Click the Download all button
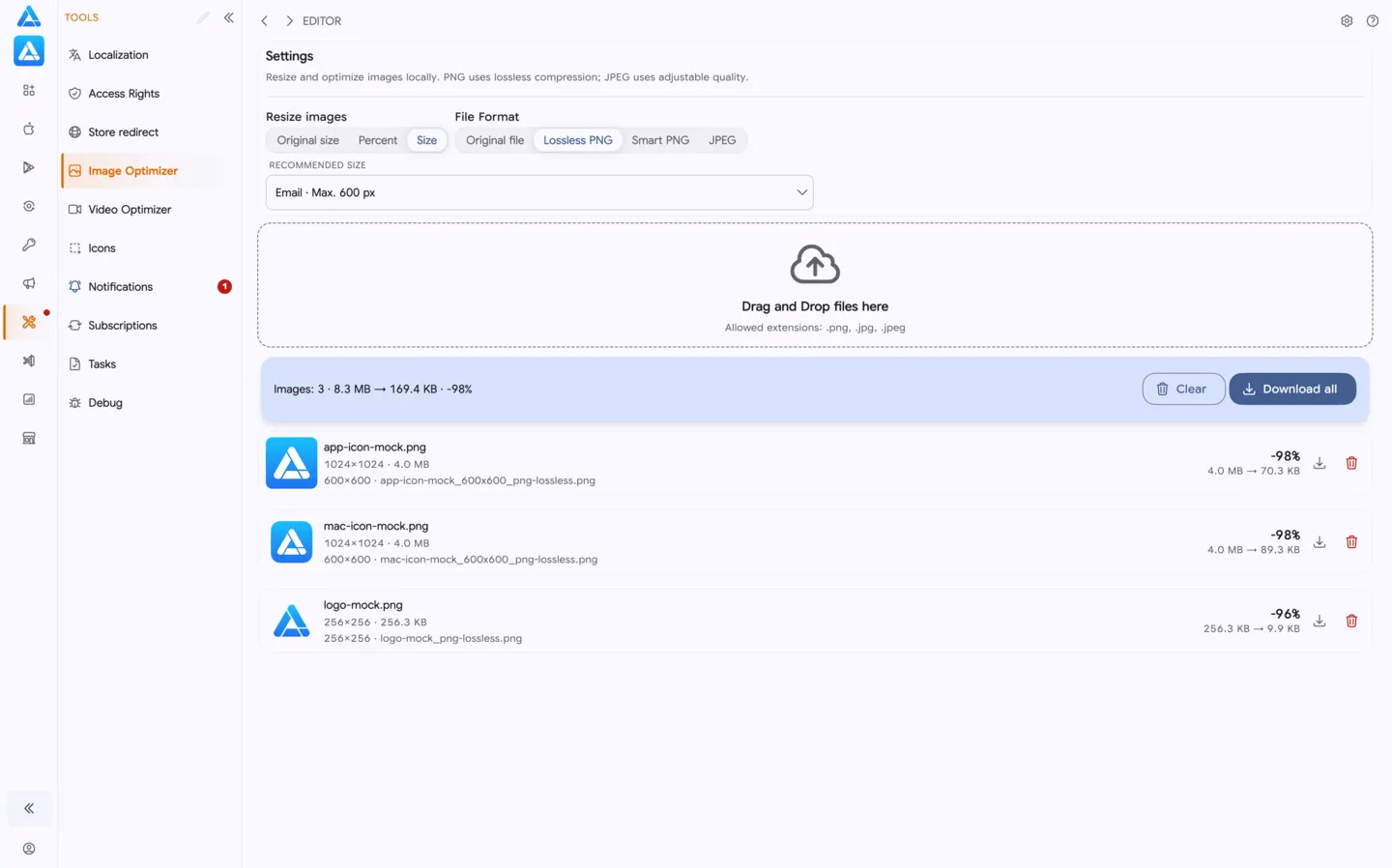This screenshot has height=868, width=1392. click(1292, 389)
